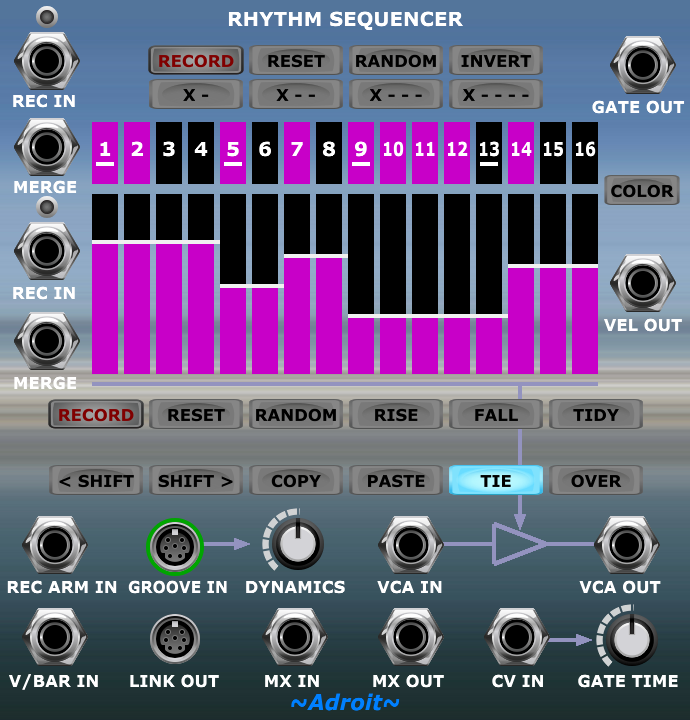Click the GROOVE IN multi-pin connector
Viewport: 690px width, 720px height.
(x=175, y=546)
